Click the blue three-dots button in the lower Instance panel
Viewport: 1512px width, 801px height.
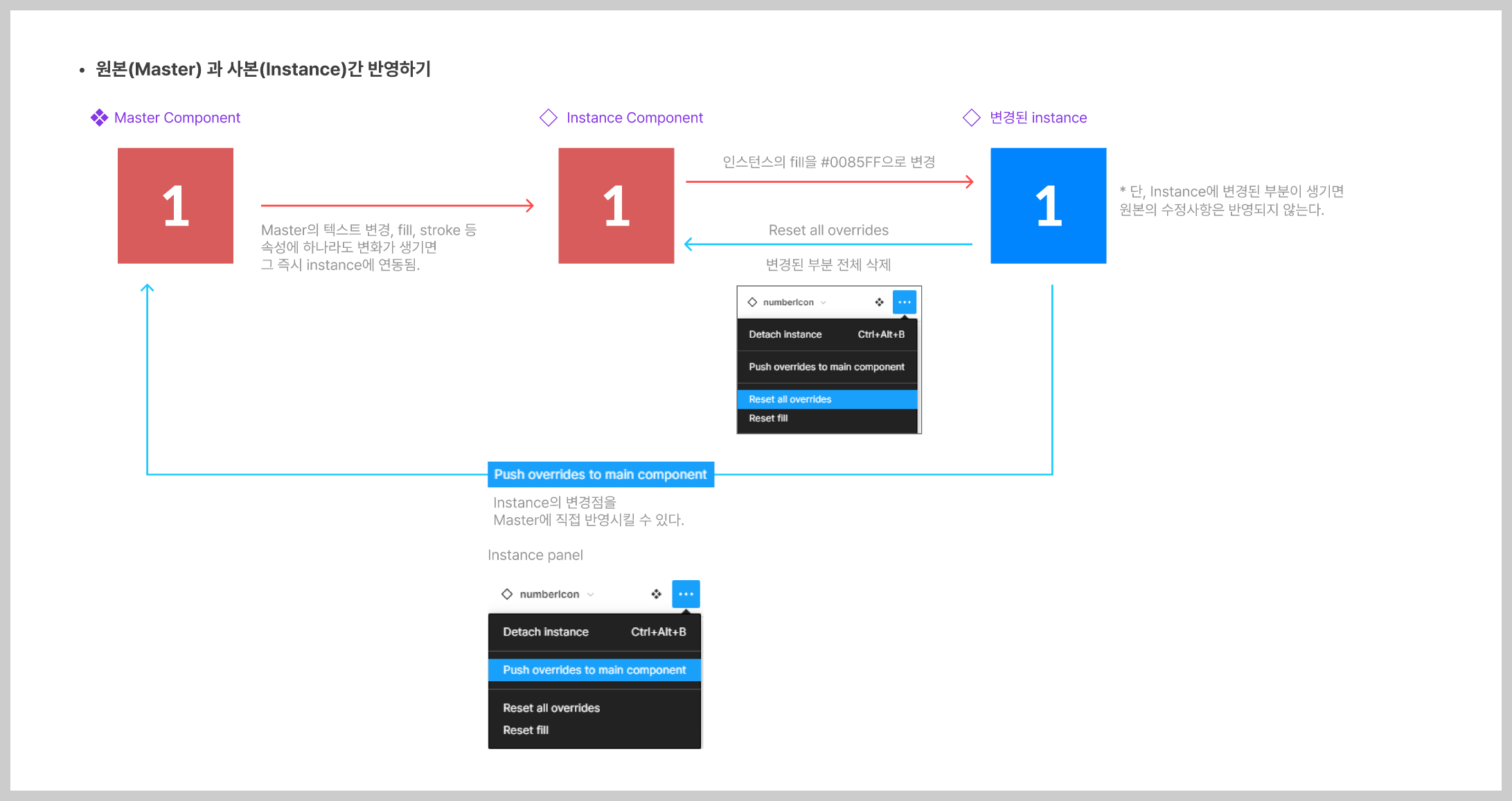(x=686, y=594)
